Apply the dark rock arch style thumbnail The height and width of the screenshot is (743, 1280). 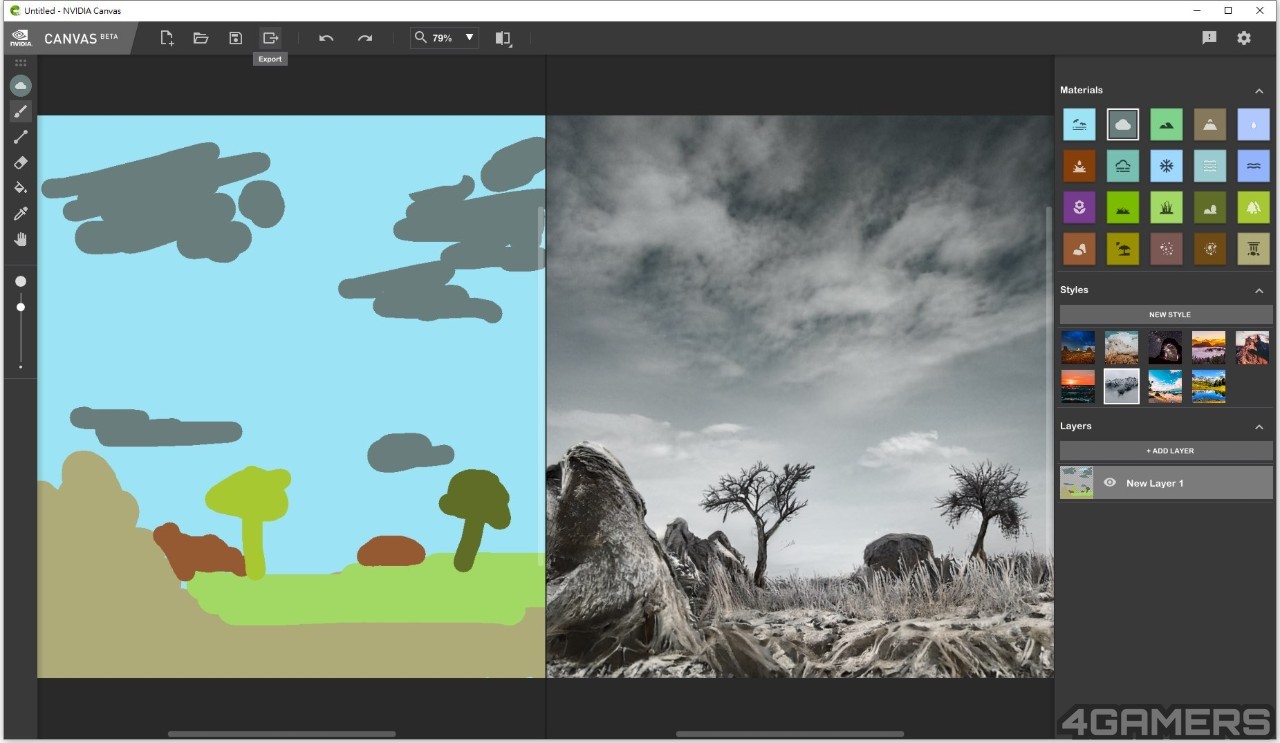pyautogui.click(x=1165, y=347)
